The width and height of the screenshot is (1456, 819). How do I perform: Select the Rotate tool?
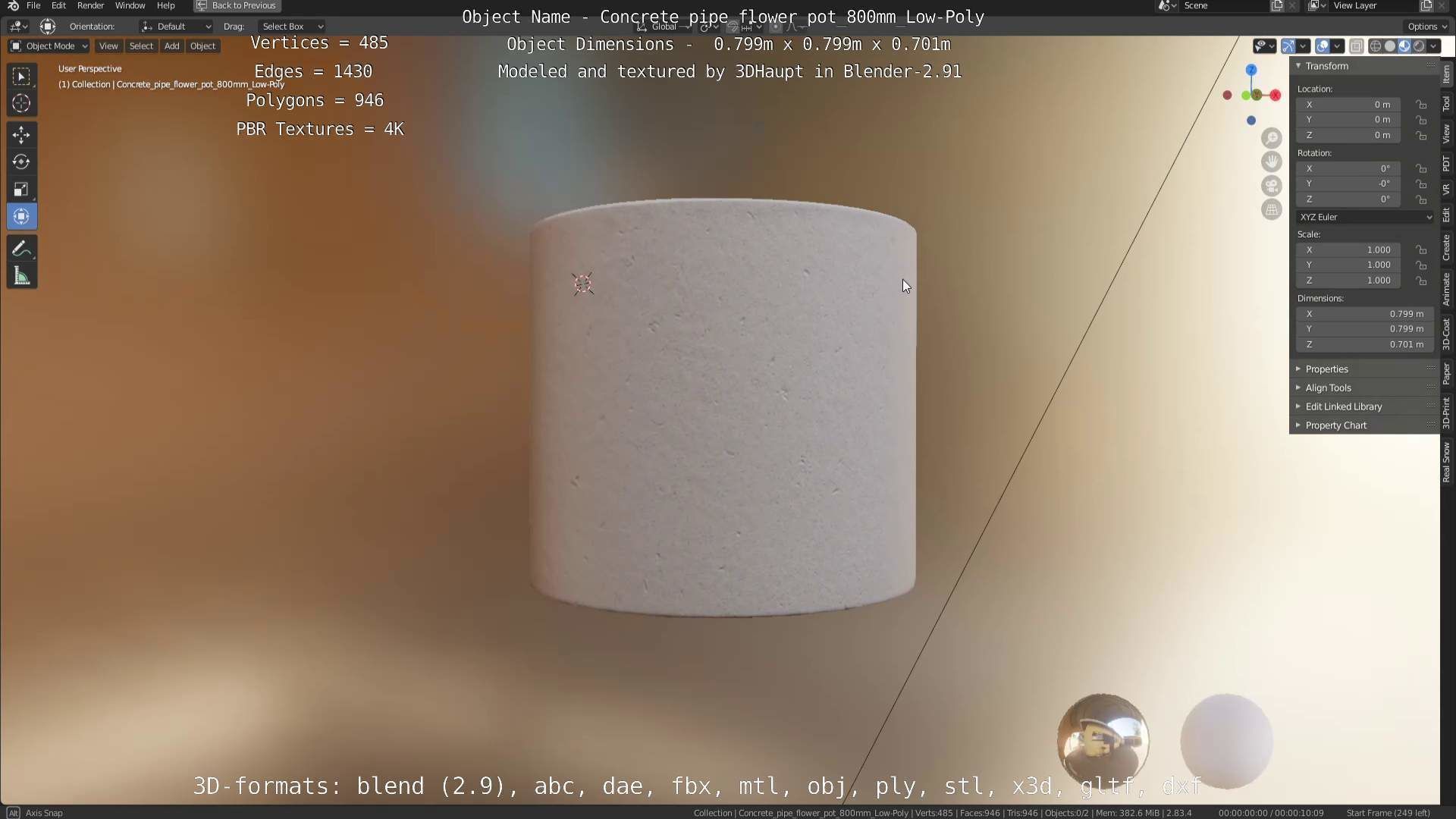click(21, 162)
